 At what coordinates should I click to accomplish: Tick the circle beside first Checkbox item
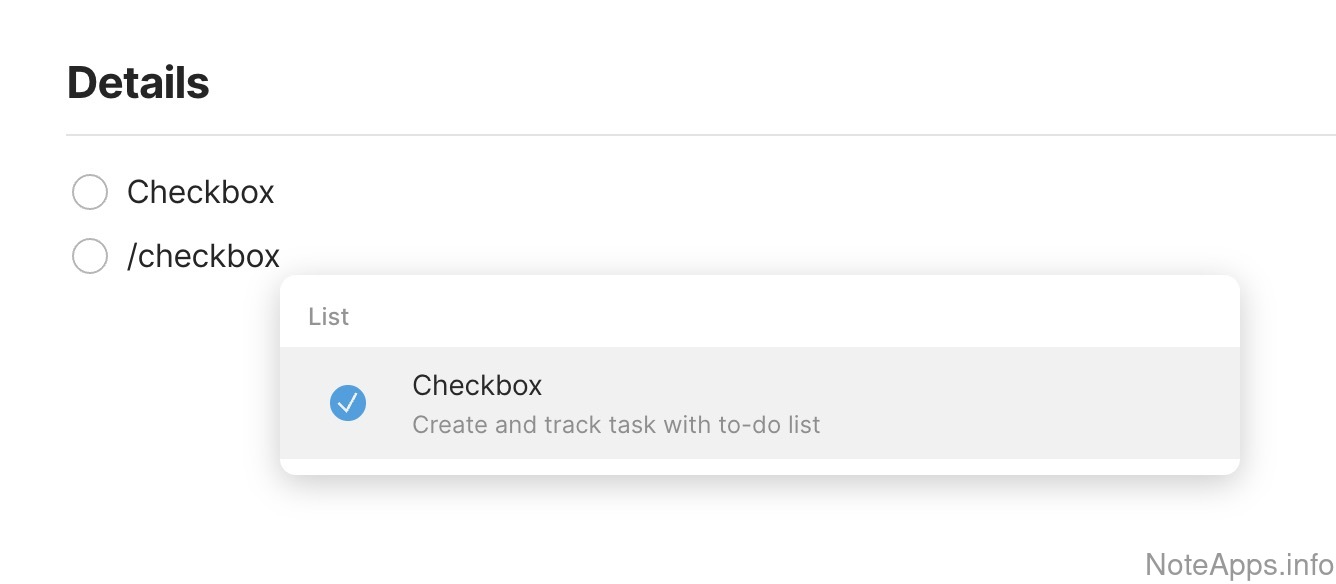tap(90, 192)
